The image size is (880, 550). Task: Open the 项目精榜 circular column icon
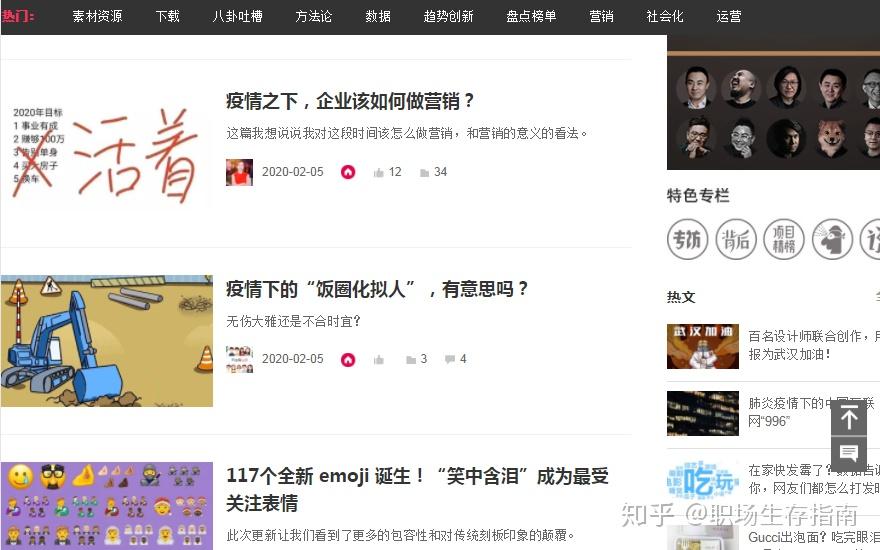click(784, 239)
